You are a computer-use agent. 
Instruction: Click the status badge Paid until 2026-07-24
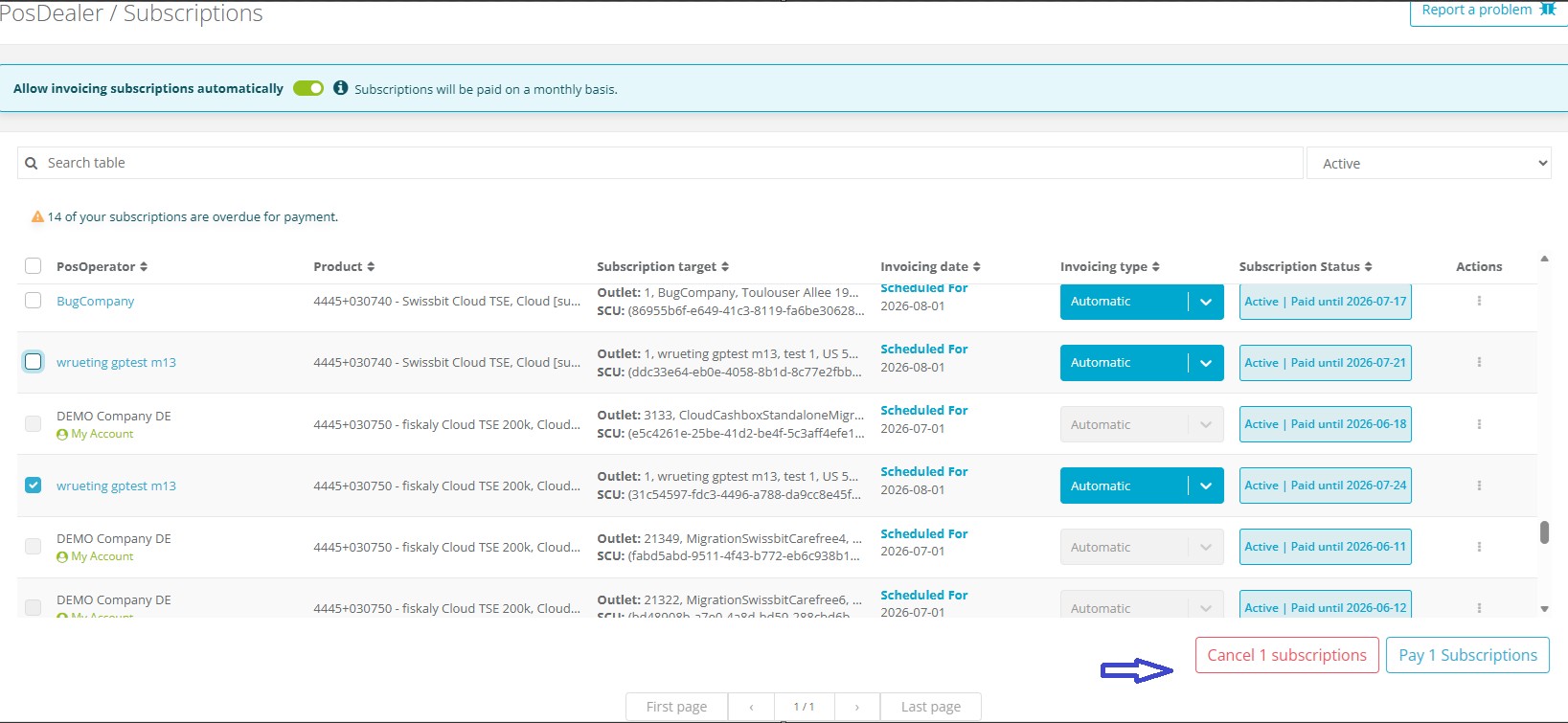1326,486
